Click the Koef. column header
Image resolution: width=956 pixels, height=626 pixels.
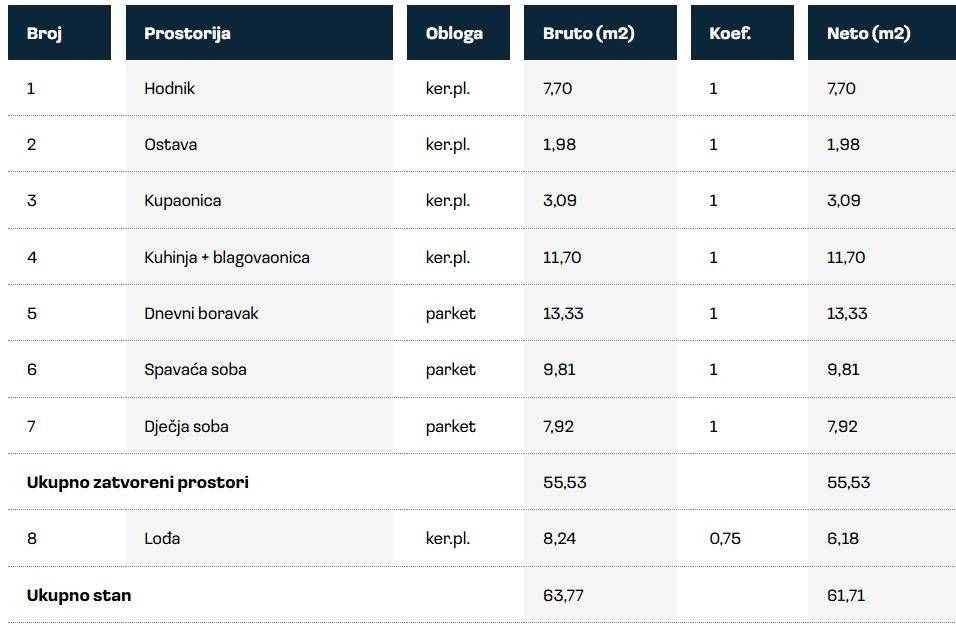point(730,33)
